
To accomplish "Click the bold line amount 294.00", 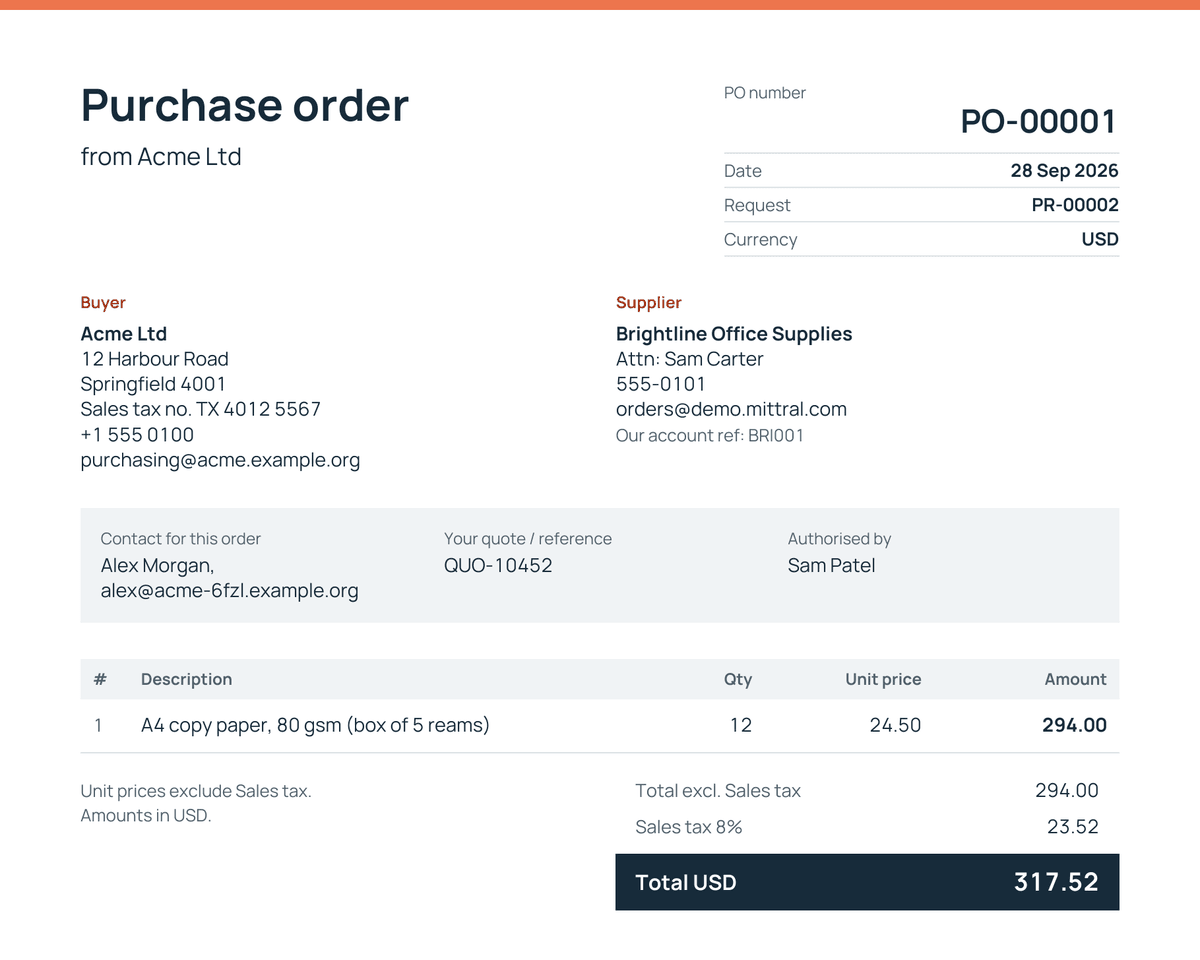I will point(1074,725).
